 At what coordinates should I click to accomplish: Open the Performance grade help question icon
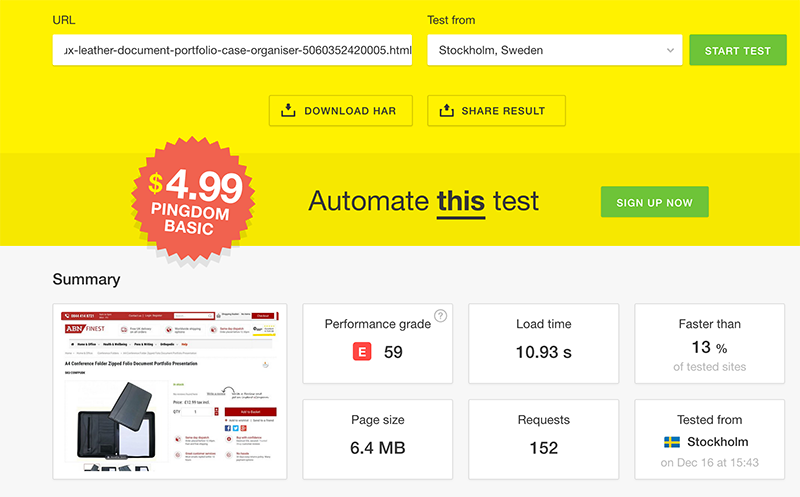(440, 316)
